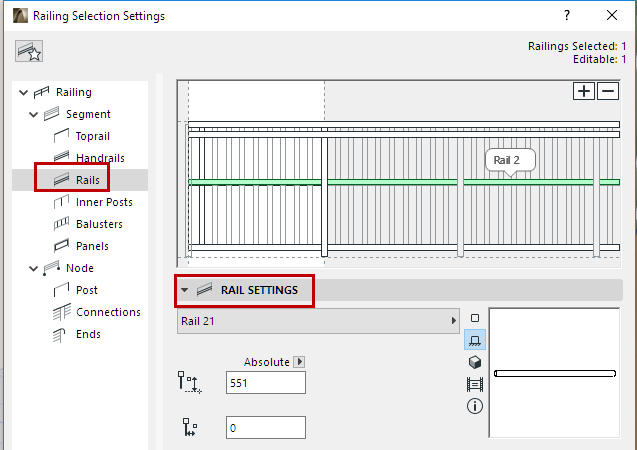This screenshot has height=450, width=637.
Task: Click the rail component preview thumbnail
Action: point(554,373)
